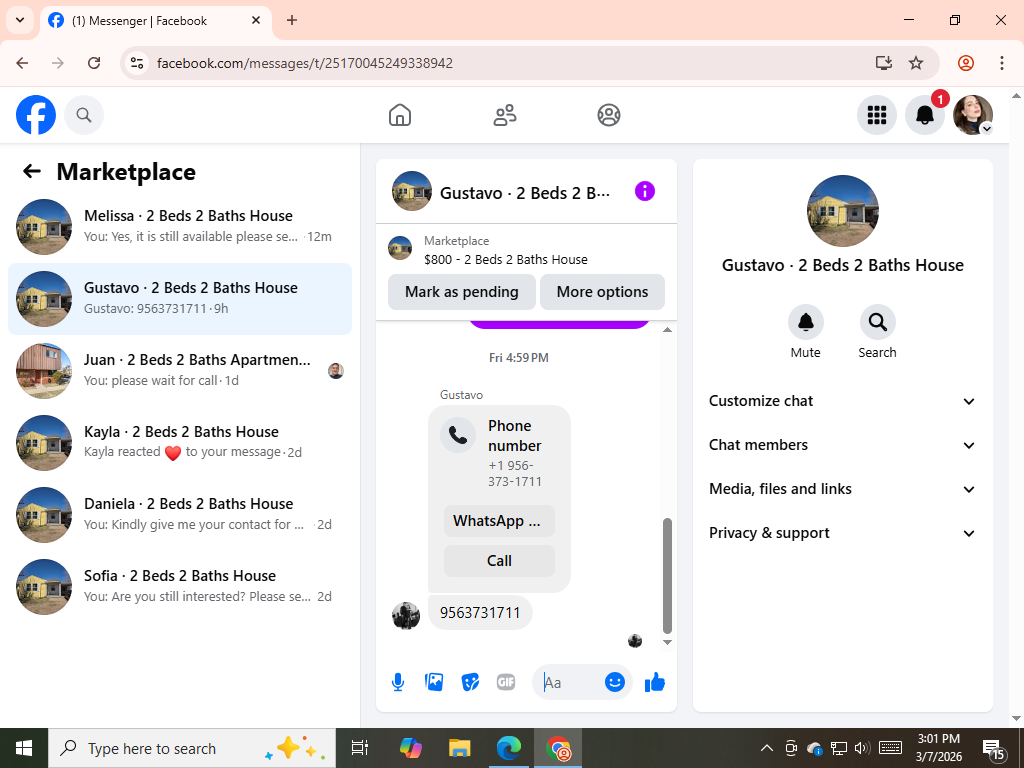1024x768 pixels.
Task: Open Sofia · 2 Beds 2 Baths House chat
Action: coord(180,586)
